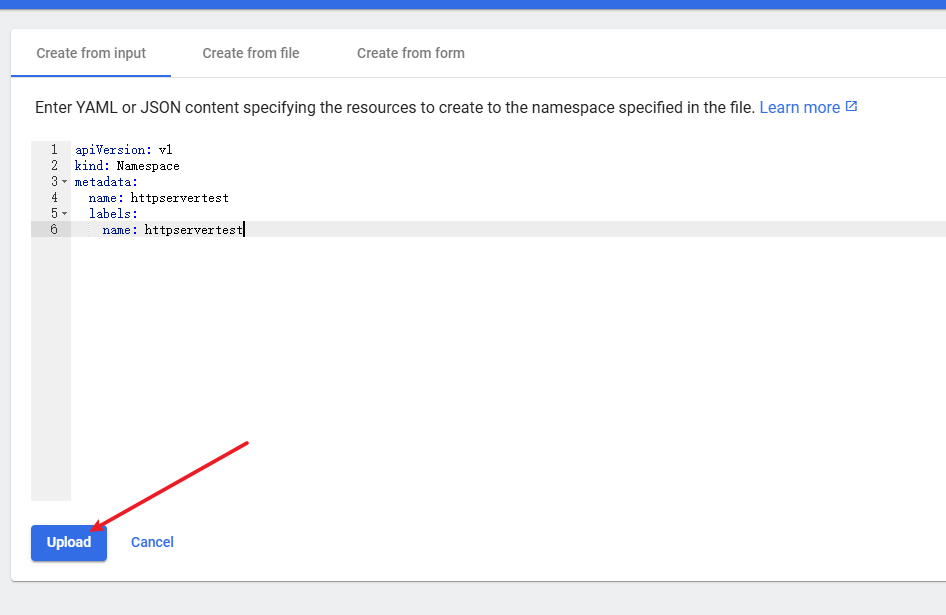
Task: Place cursor on the apiVersion key
Action: (x=110, y=150)
